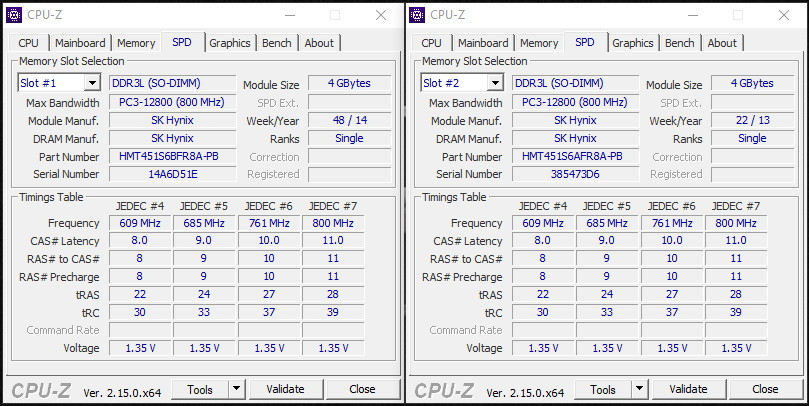Image resolution: width=809 pixels, height=406 pixels.
Task: Switch to the Mainboard tab in left window
Action: click(x=80, y=43)
